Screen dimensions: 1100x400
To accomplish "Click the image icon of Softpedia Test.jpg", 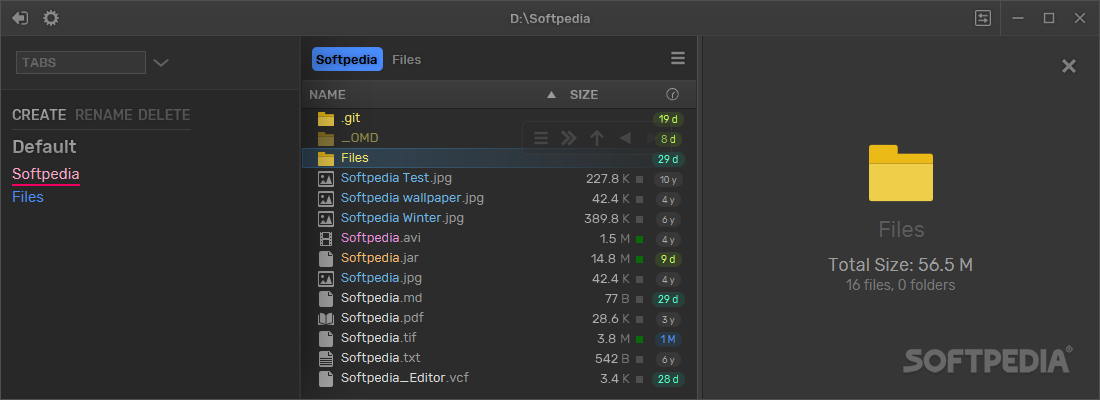I will pyautogui.click(x=326, y=178).
